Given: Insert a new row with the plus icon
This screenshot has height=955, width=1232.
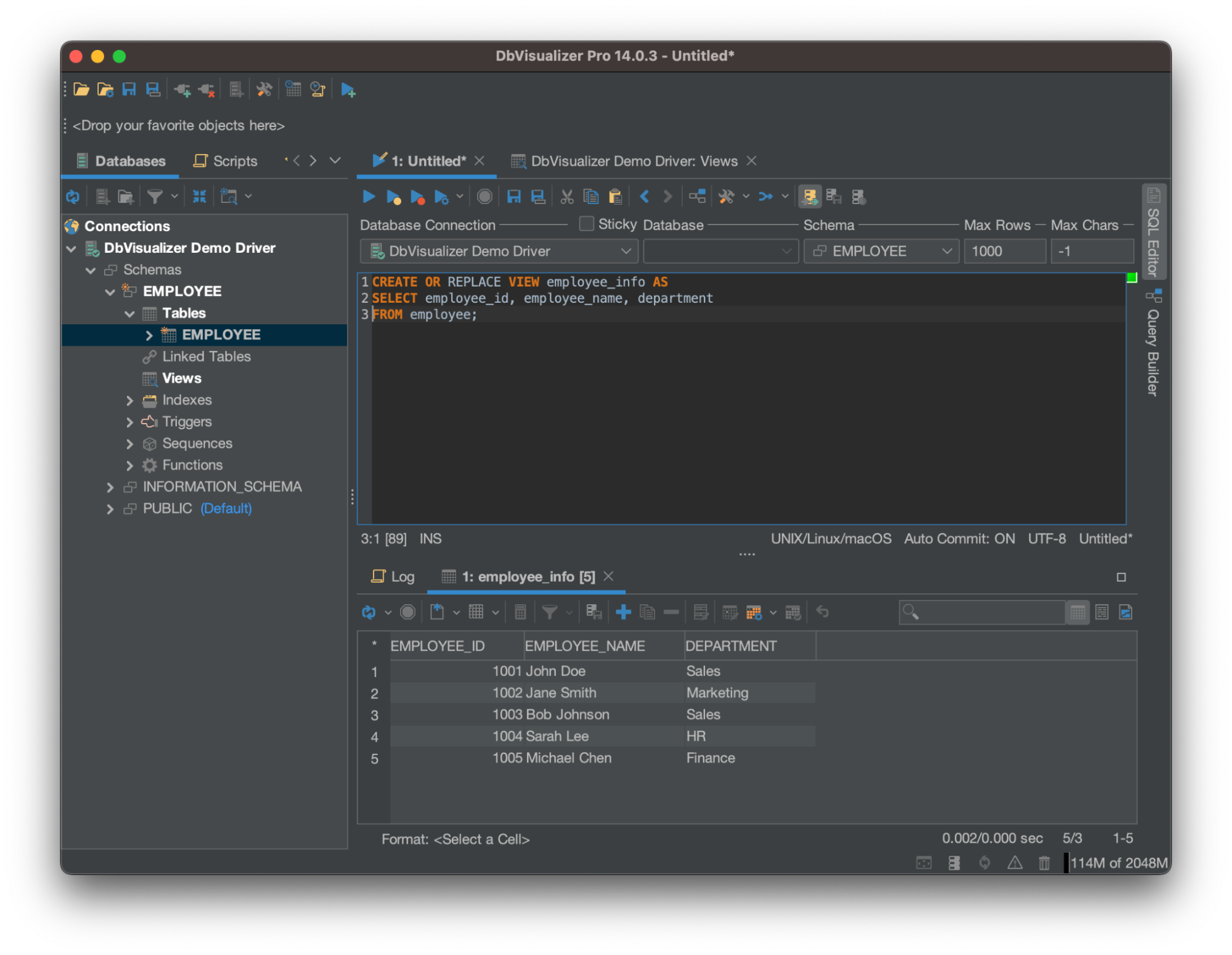Looking at the screenshot, I should pyautogui.click(x=623, y=612).
